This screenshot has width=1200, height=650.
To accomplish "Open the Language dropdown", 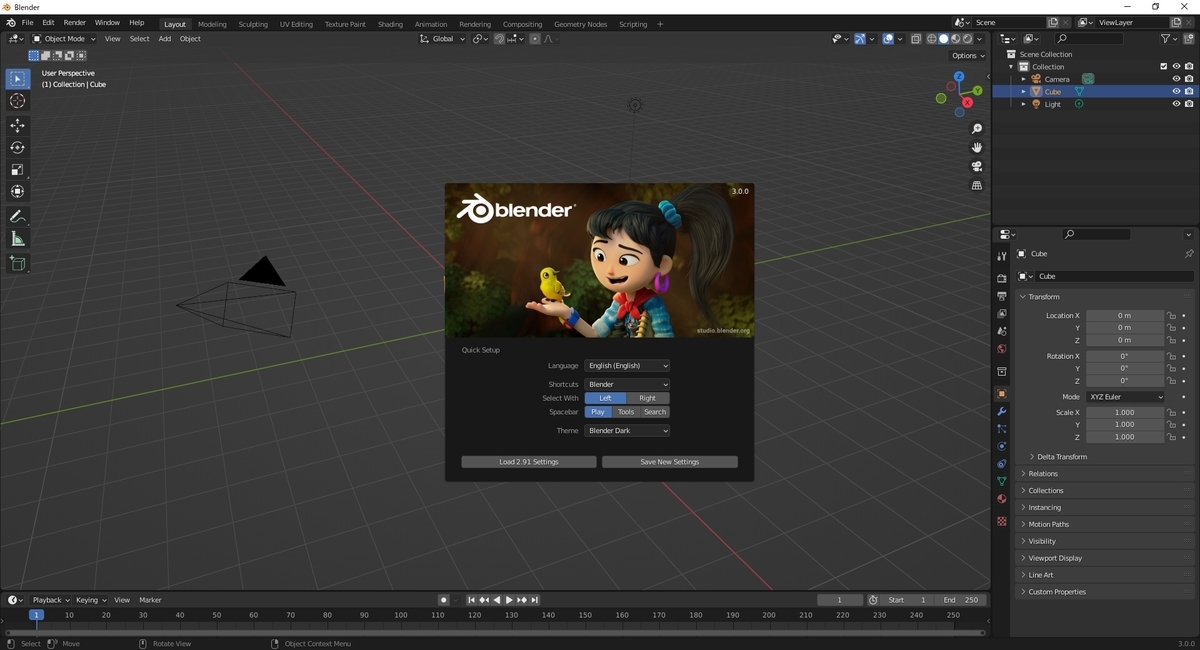I will pyautogui.click(x=627, y=366).
